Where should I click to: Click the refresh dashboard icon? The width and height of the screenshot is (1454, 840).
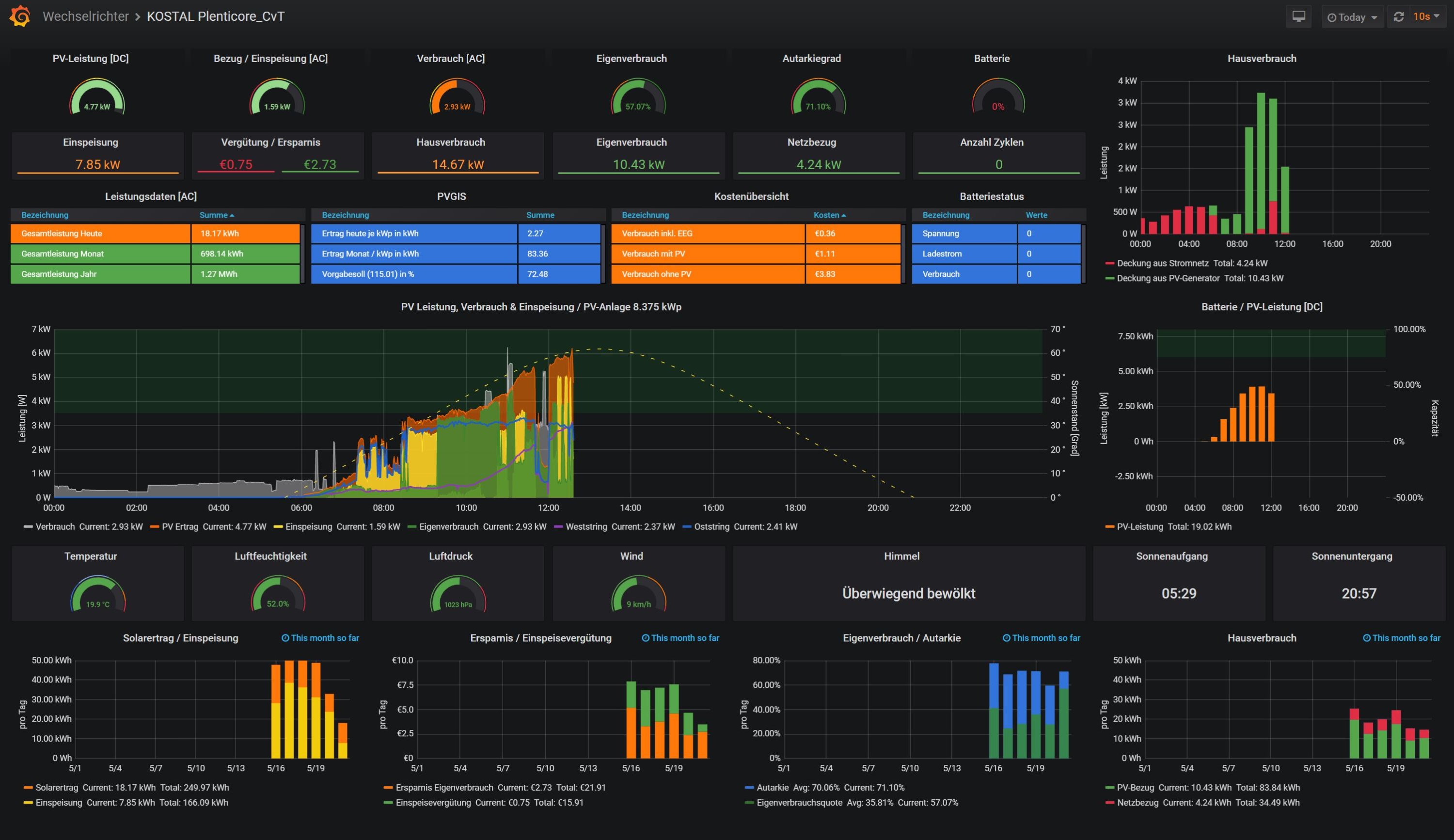(1399, 17)
